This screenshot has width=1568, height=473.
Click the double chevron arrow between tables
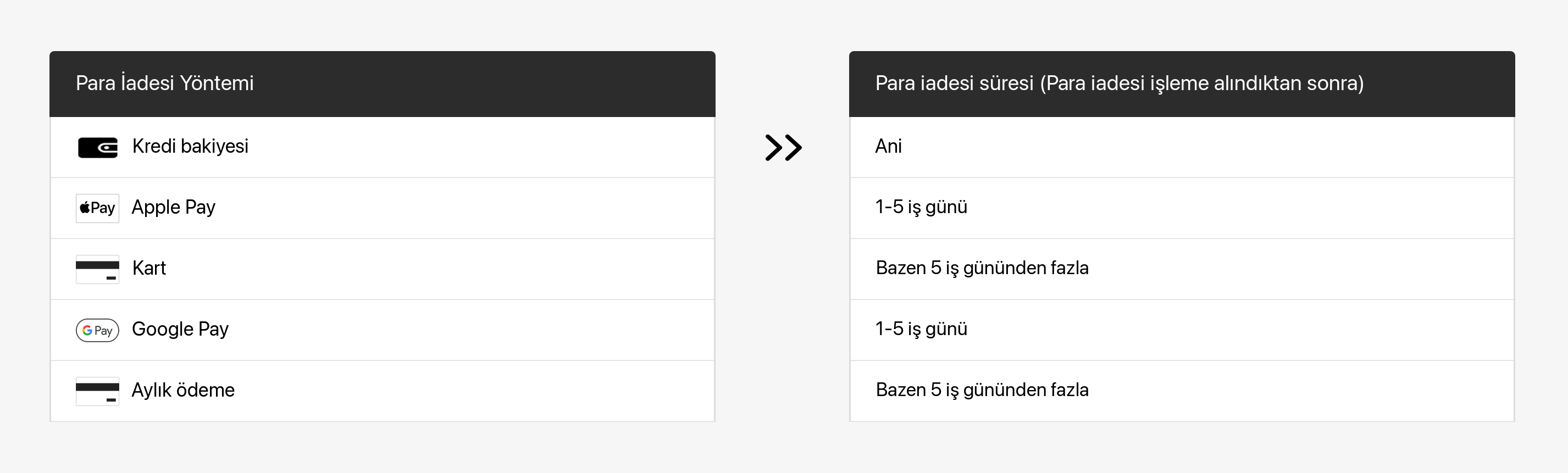(x=783, y=147)
